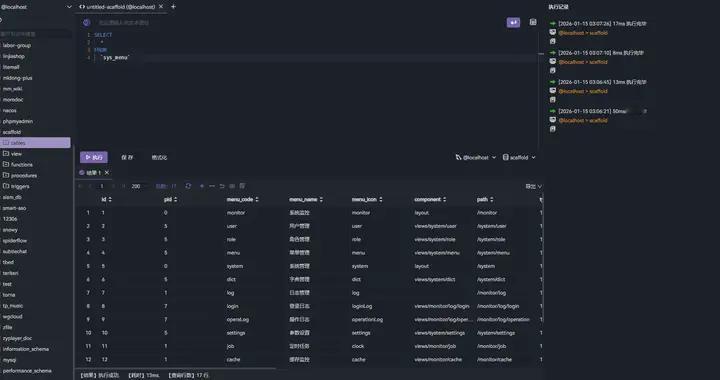The height and width of the screenshot is (380, 720).
Task: Open the 03:06:45 execution record entry
Action: click(602, 82)
